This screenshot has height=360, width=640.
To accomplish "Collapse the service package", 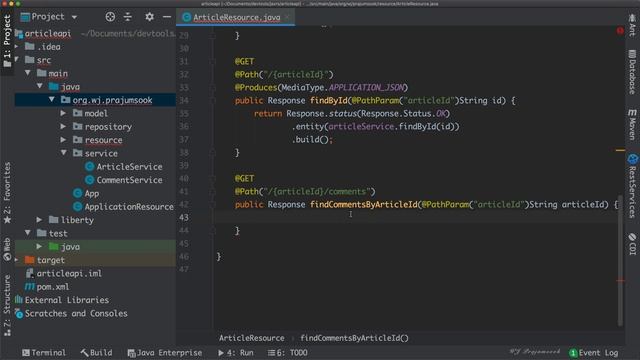I will tap(63, 153).
